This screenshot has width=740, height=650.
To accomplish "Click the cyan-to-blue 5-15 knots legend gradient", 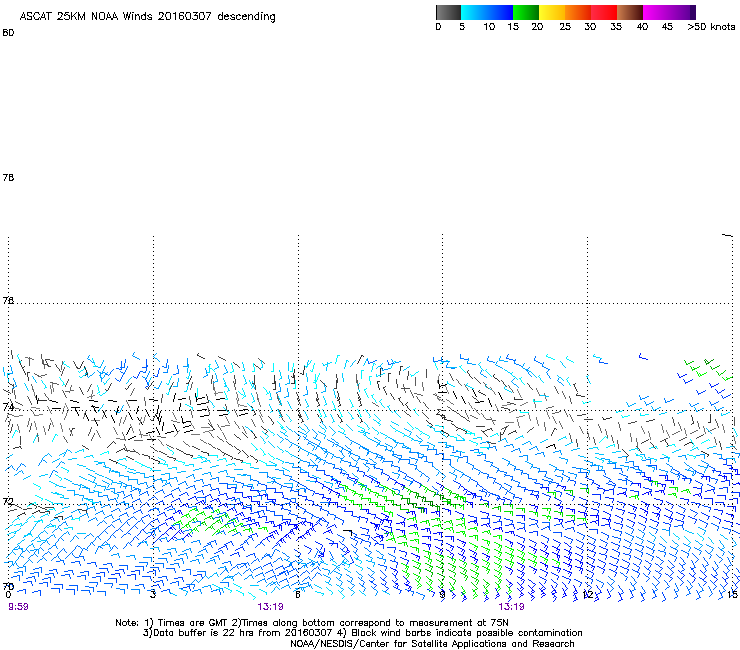I will (487, 12).
